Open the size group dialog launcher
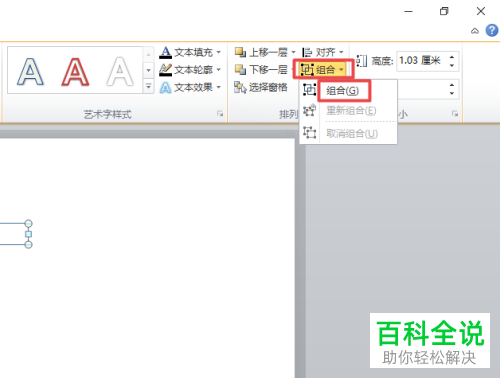 click(455, 114)
